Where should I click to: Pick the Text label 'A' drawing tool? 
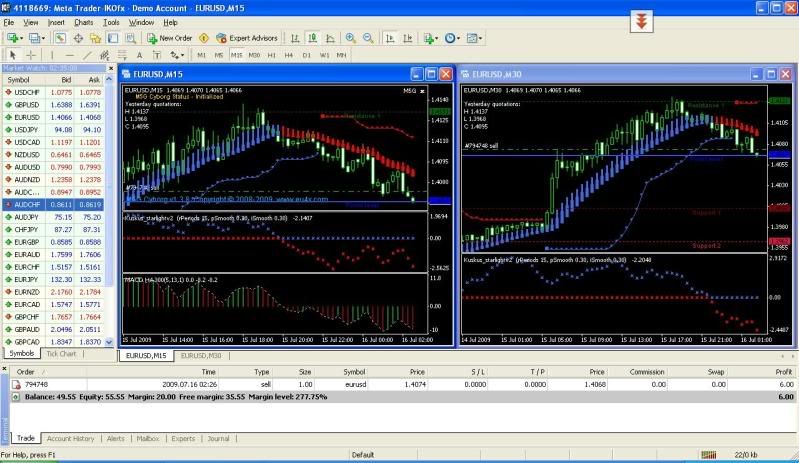click(139, 55)
